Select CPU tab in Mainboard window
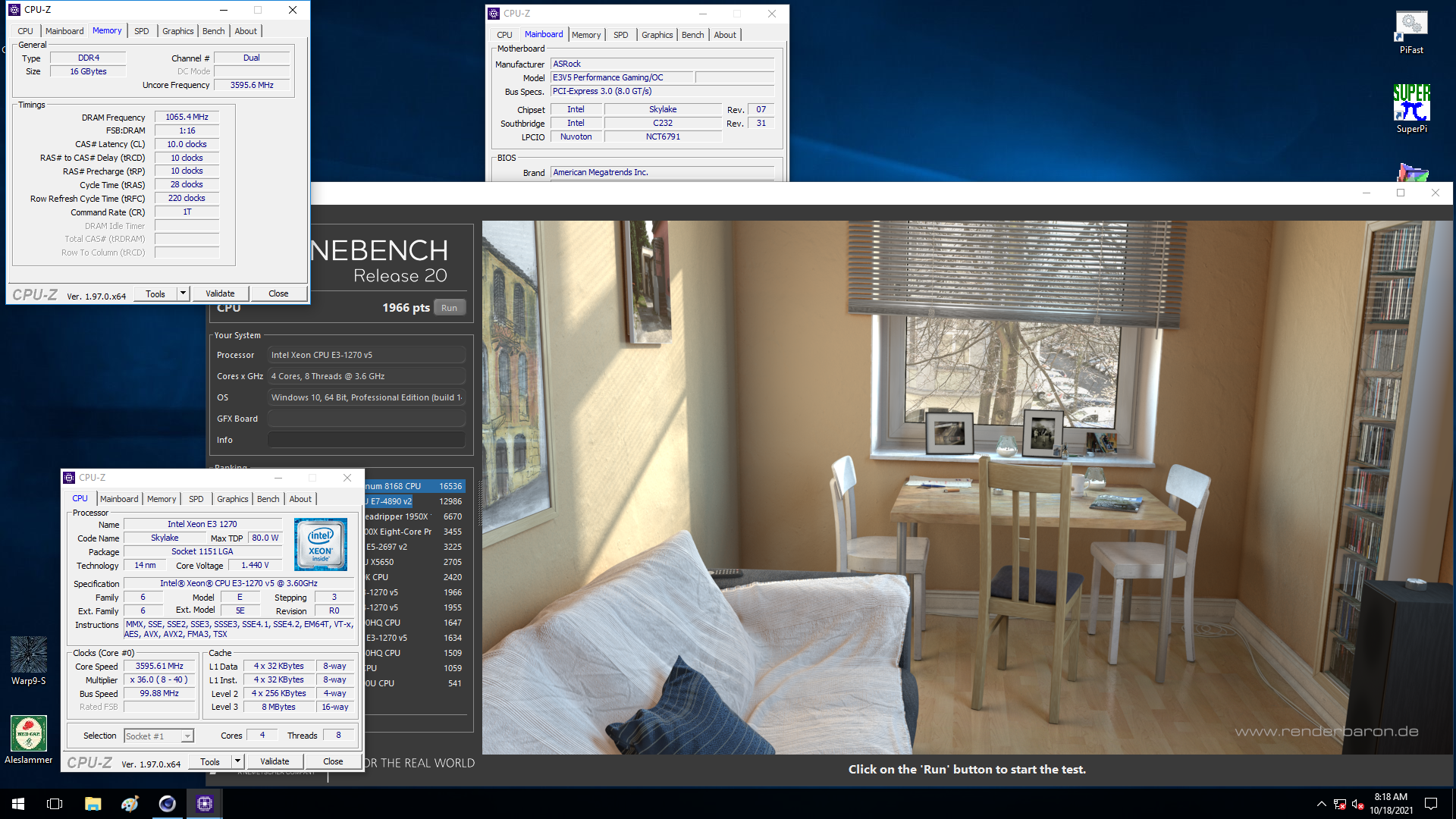 click(504, 35)
